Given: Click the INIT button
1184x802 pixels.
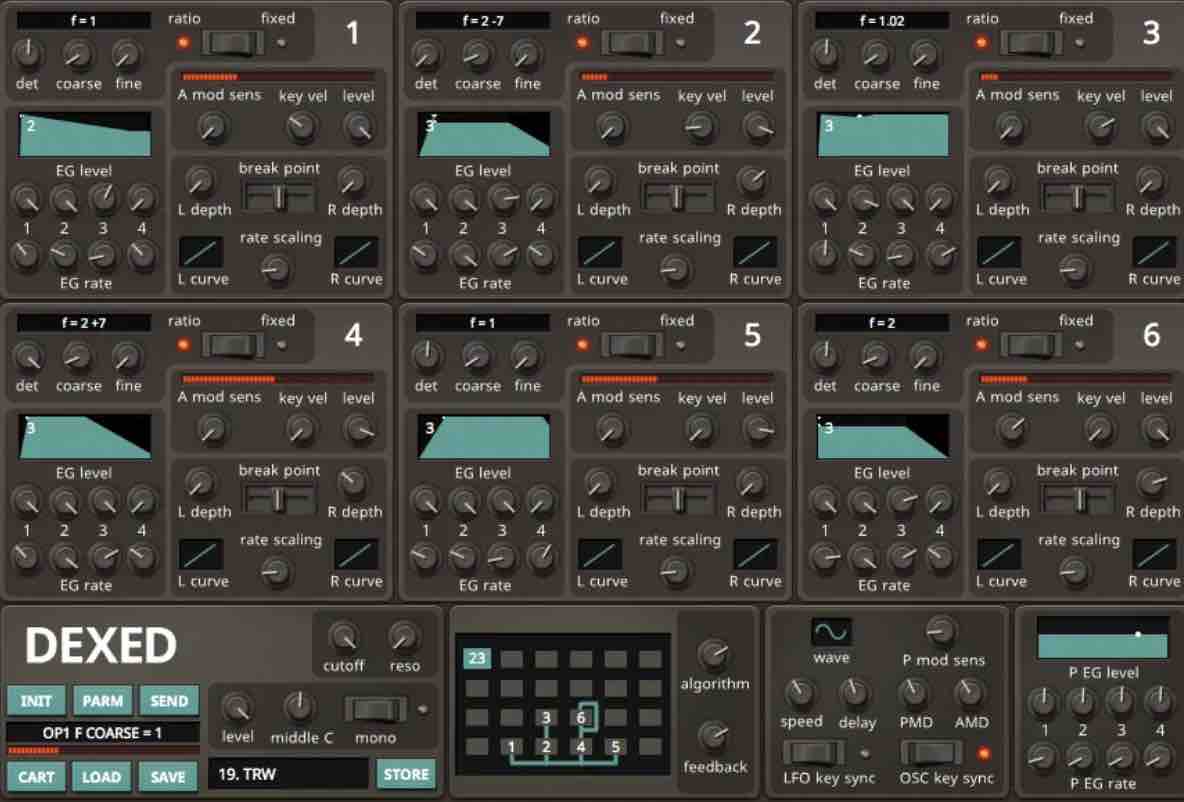Looking at the screenshot, I should point(36,701).
